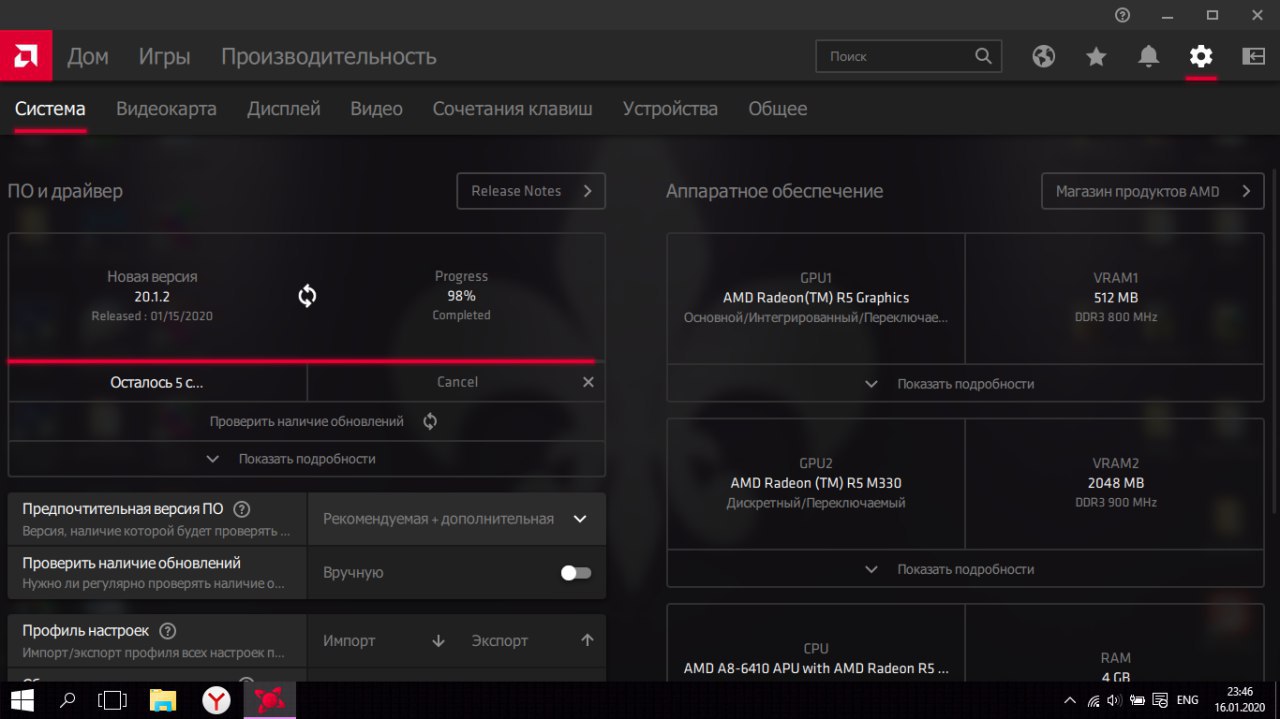Click the red download progress bar

pyautogui.click(x=301, y=361)
